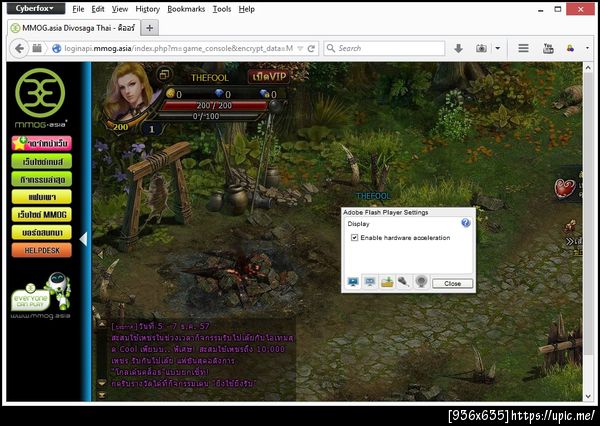
Task: Open the View menu
Action: click(x=120, y=9)
